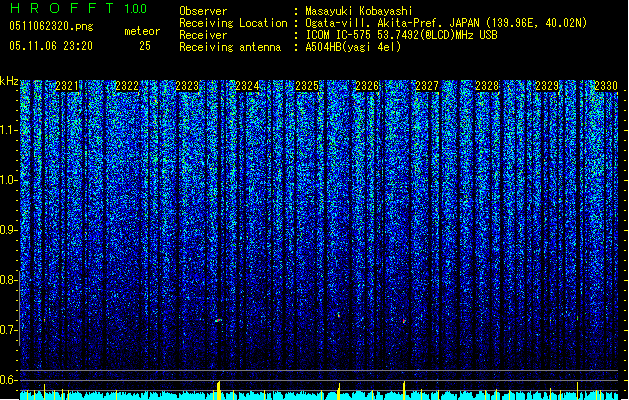Click the HROFFT 1.0.0 title text

(79, 8)
